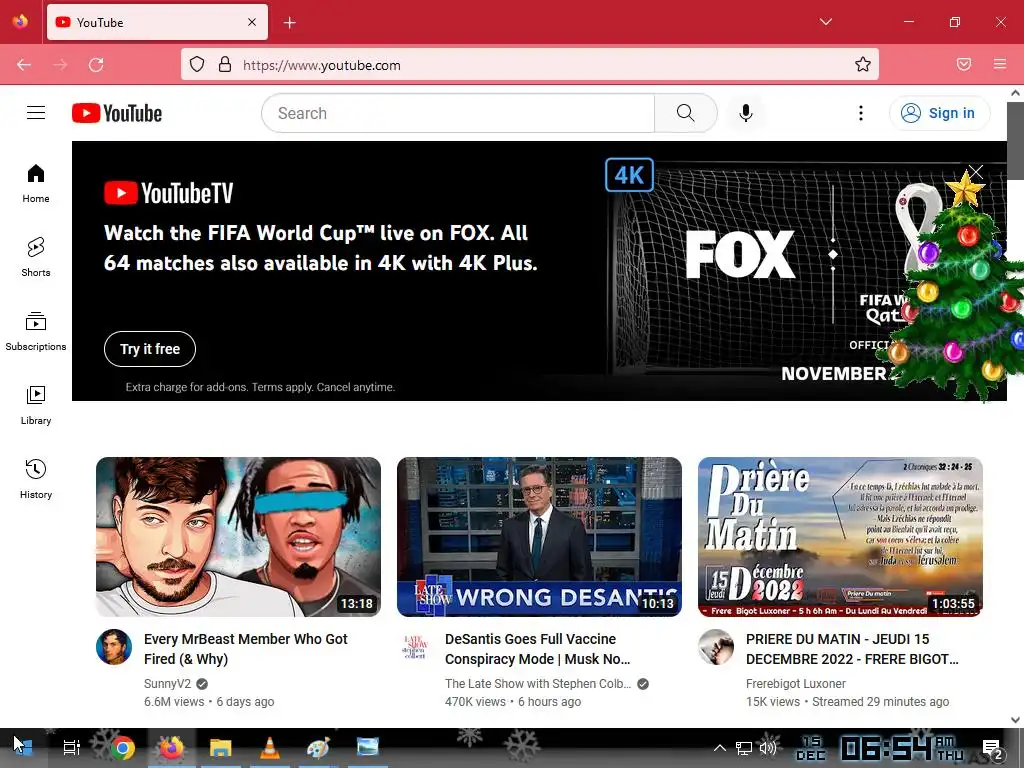Open Priere Du Matin video thumbnail
Screen dimensions: 1024x768
tap(840, 537)
